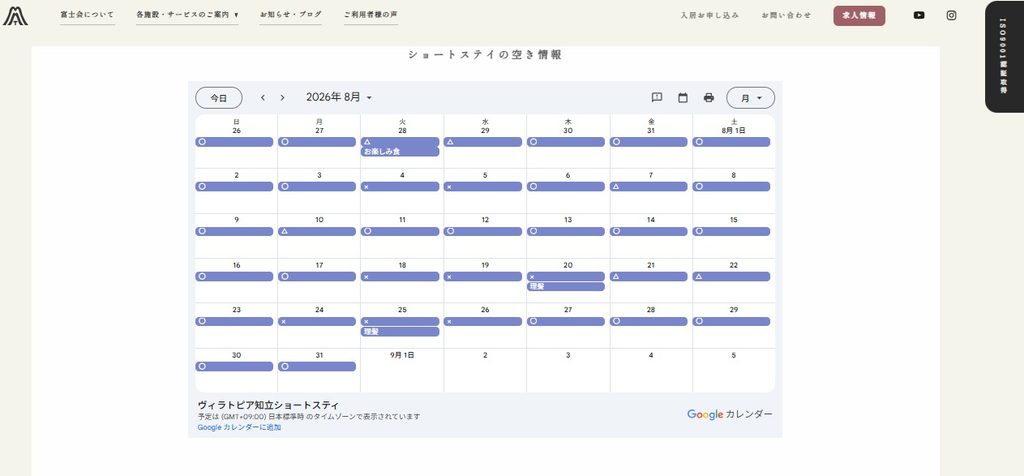Open the ISO9001 side tab
Image resolution: width=1024 pixels, height=476 pixels.
(x=1004, y=57)
